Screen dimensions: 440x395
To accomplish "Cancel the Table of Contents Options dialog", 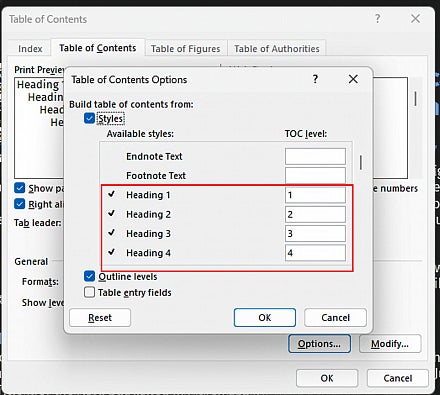I will click(335, 317).
